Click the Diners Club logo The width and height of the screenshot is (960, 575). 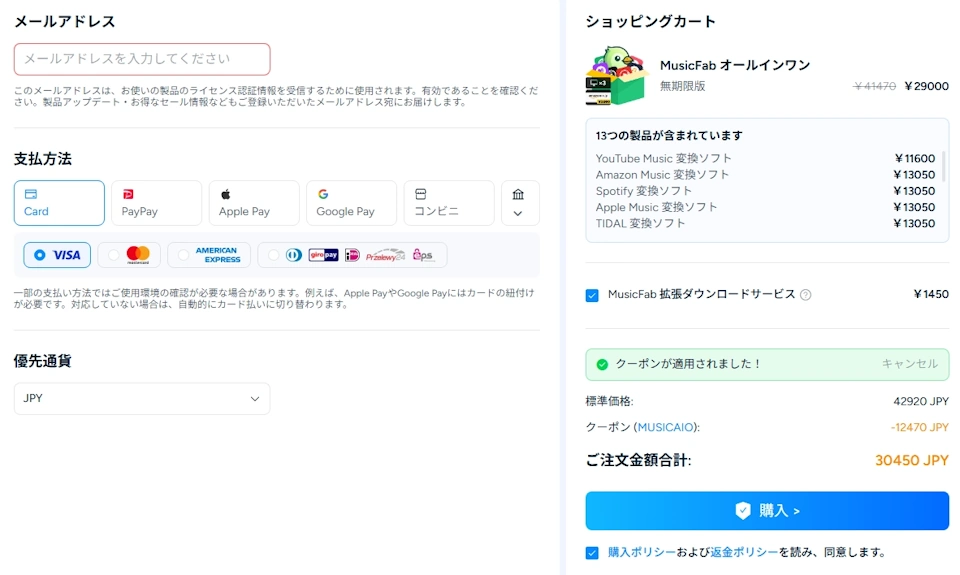(294, 255)
